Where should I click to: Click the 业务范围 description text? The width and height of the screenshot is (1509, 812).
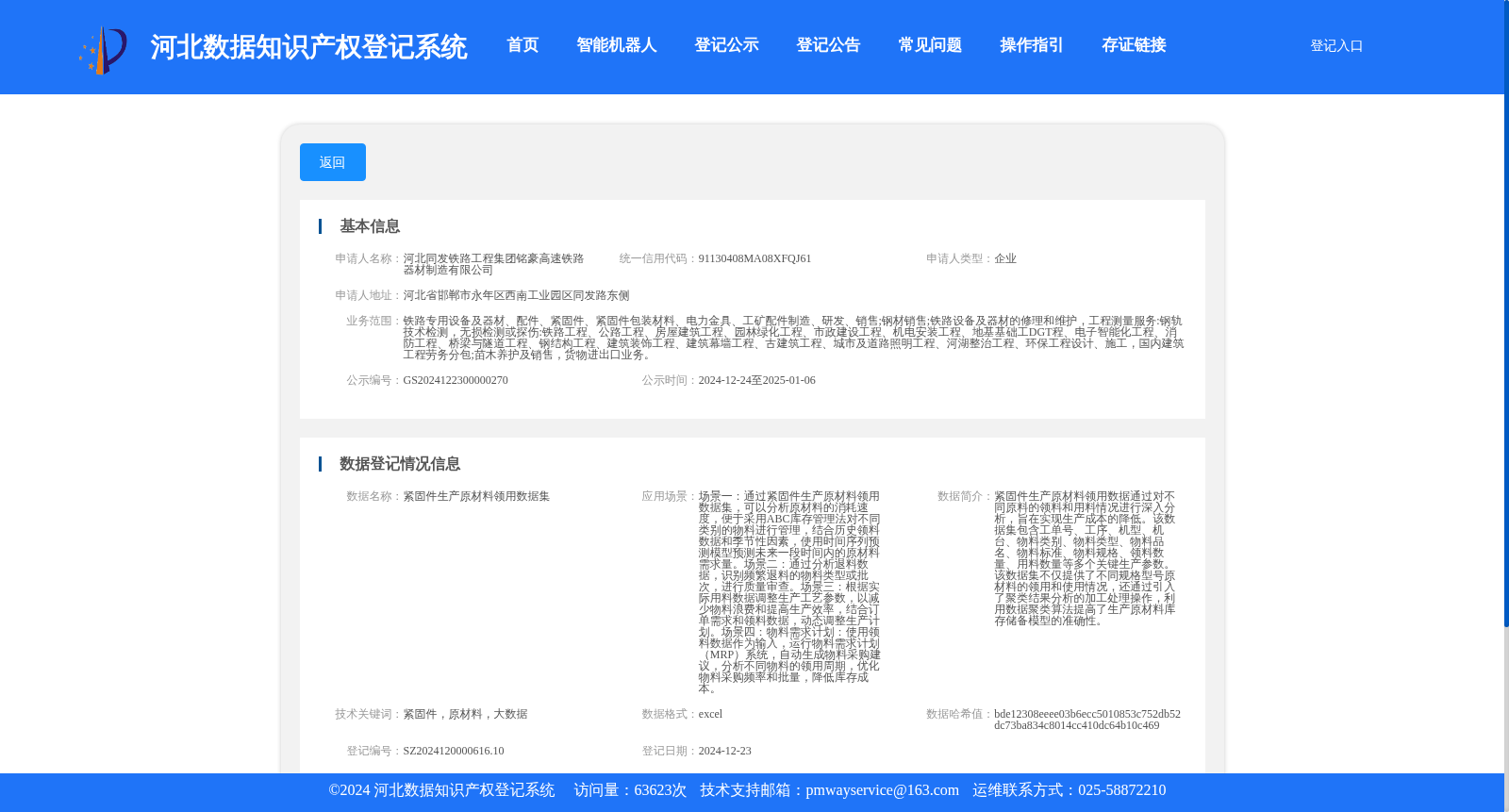click(793, 338)
